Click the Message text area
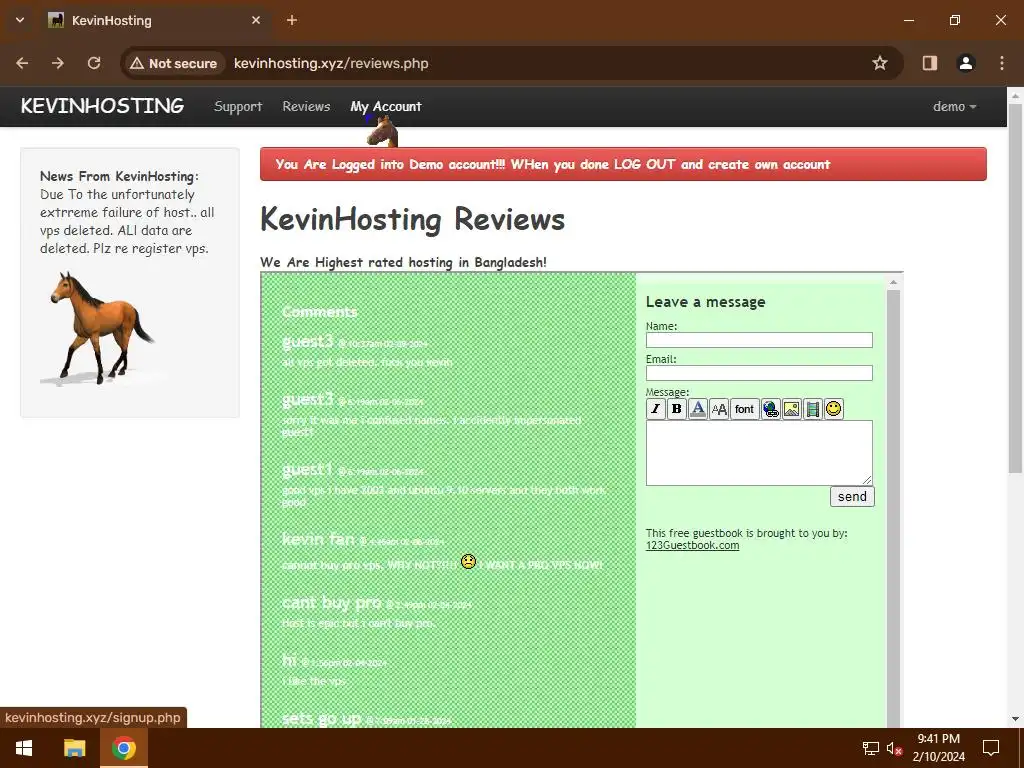 [759, 453]
